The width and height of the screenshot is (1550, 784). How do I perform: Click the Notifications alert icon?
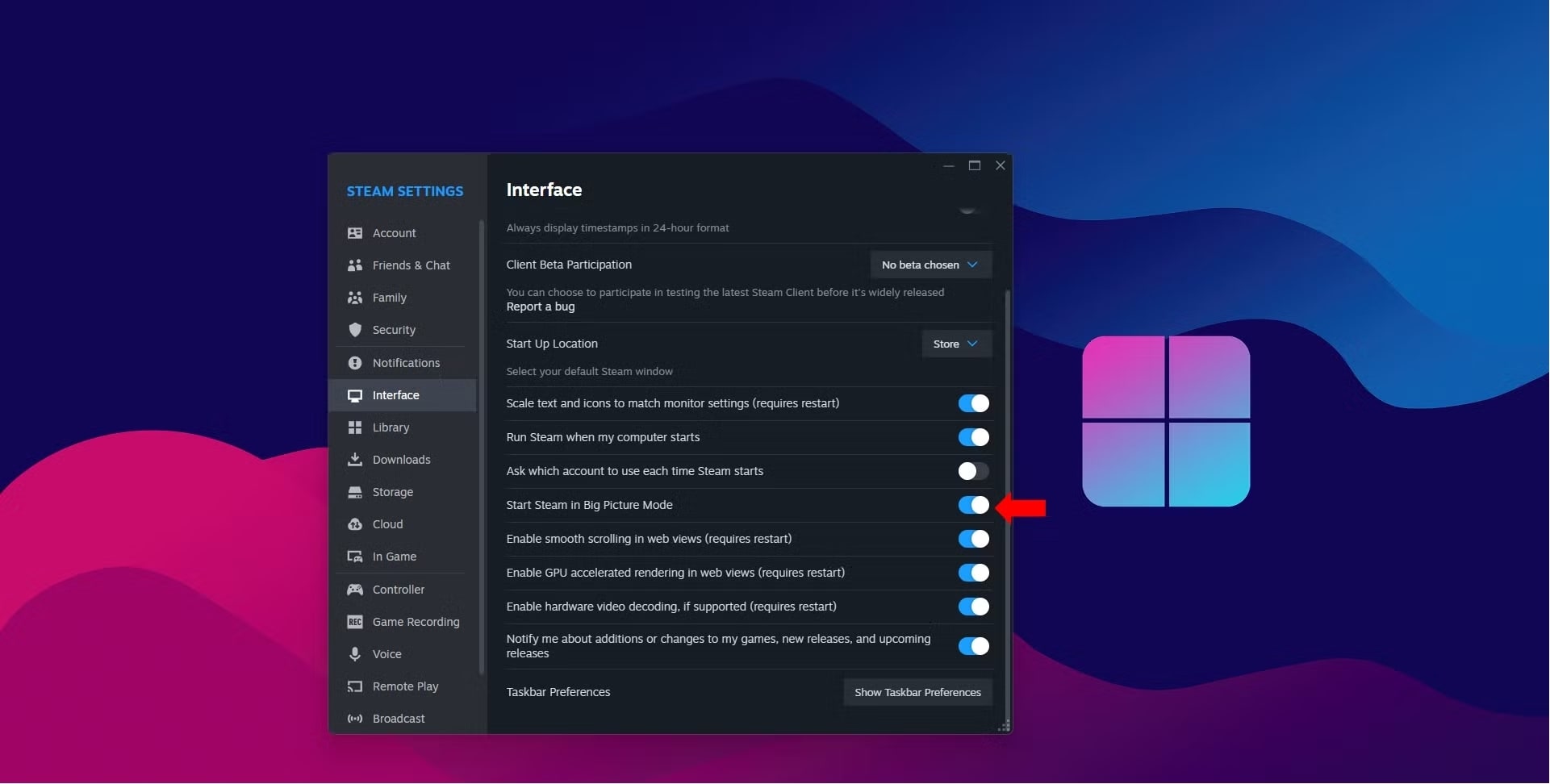[355, 363]
